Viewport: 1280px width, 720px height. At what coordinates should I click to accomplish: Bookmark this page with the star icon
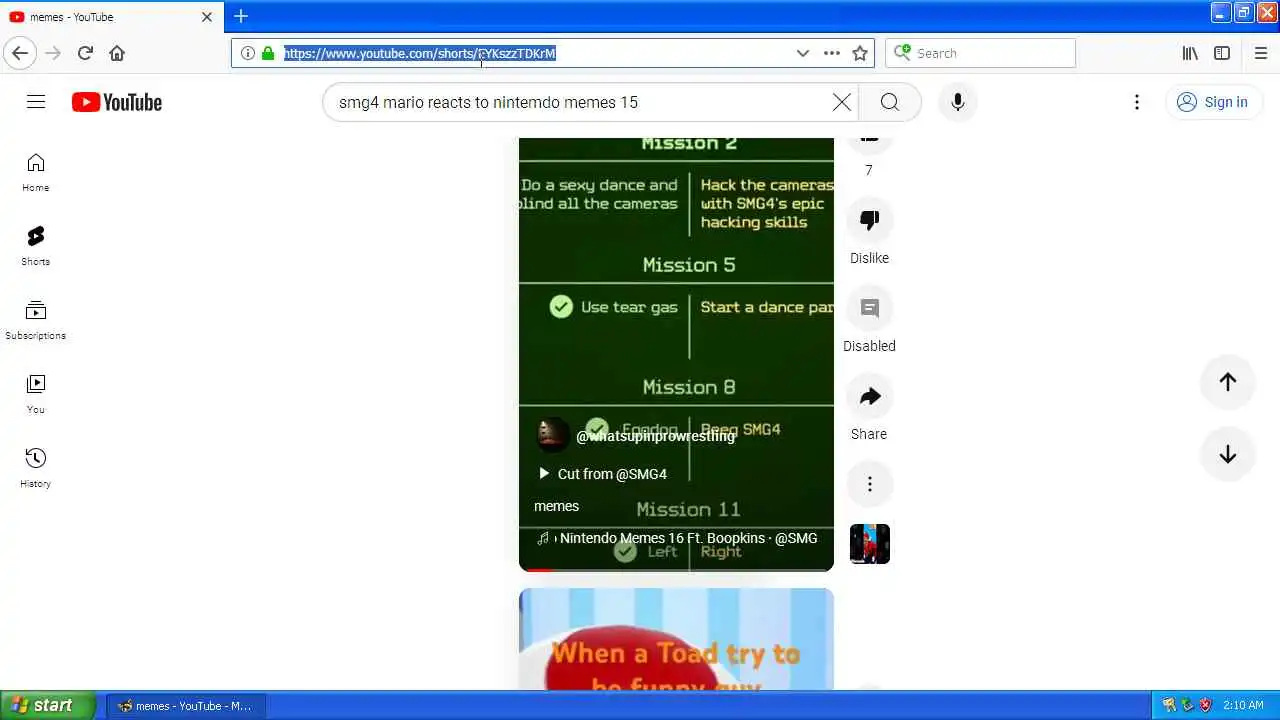860,53
